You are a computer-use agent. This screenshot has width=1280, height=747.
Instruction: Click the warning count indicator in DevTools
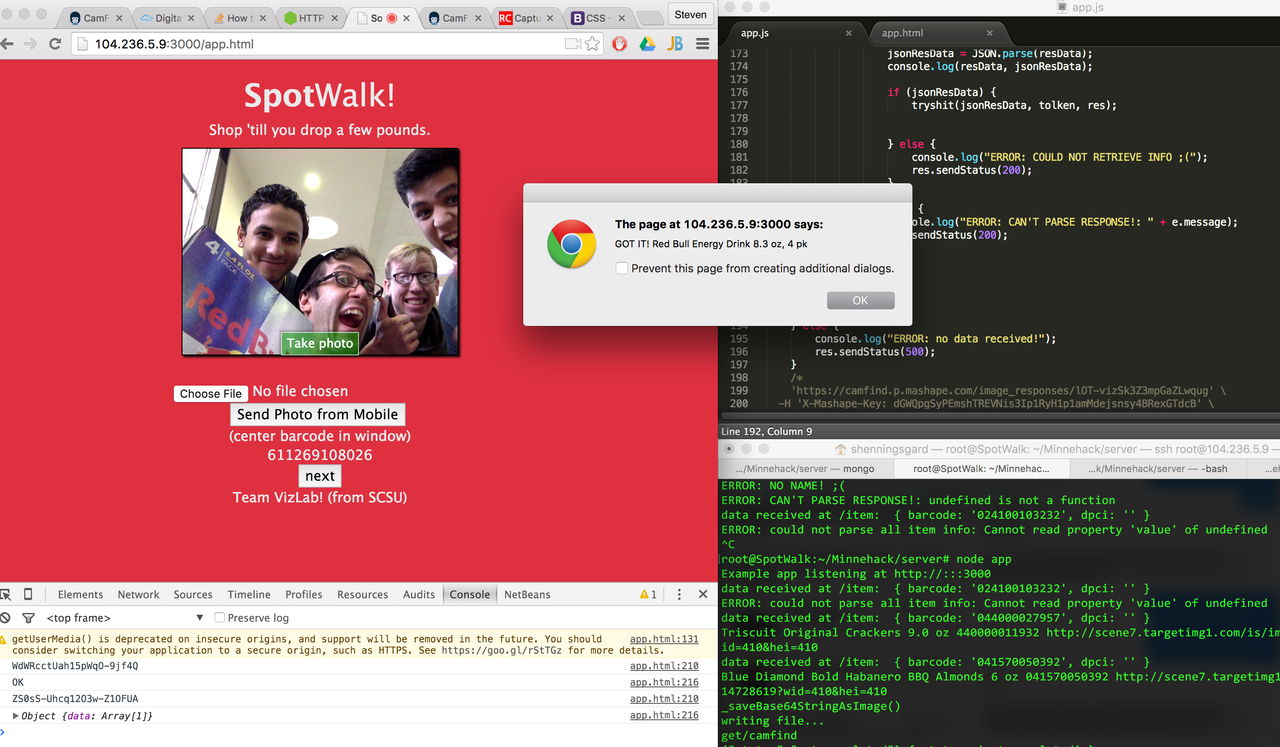[x=648, y=594]
